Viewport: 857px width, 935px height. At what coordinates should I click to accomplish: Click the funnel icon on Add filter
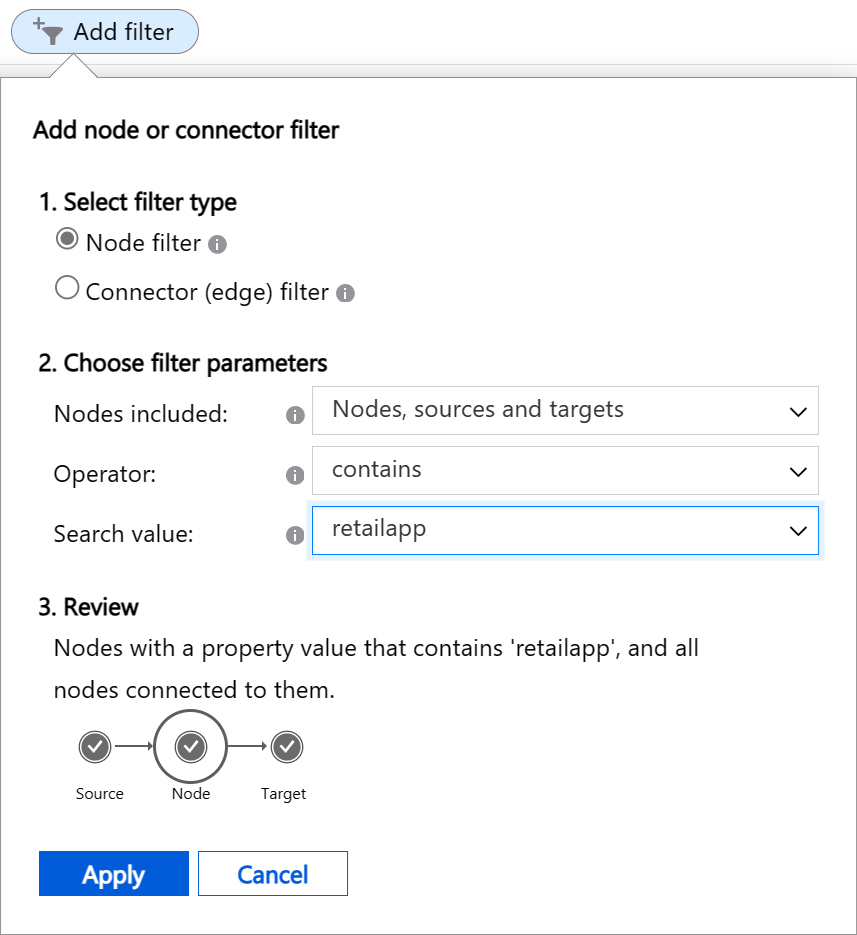pyautogui.click(x=49, y=31)
